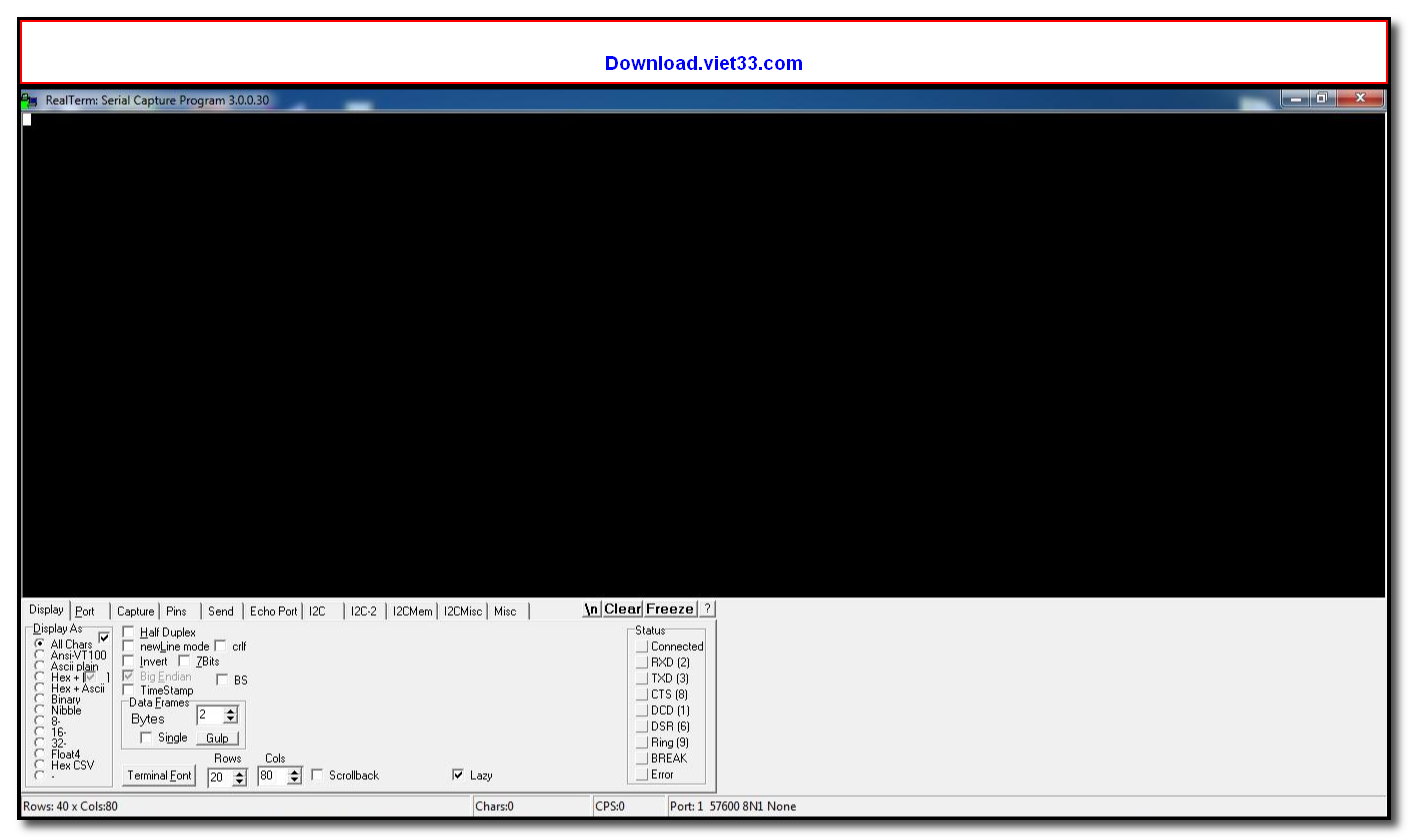Switch to the Port tab
Screen dimensions: 1408x837
[x=86, y=611]
